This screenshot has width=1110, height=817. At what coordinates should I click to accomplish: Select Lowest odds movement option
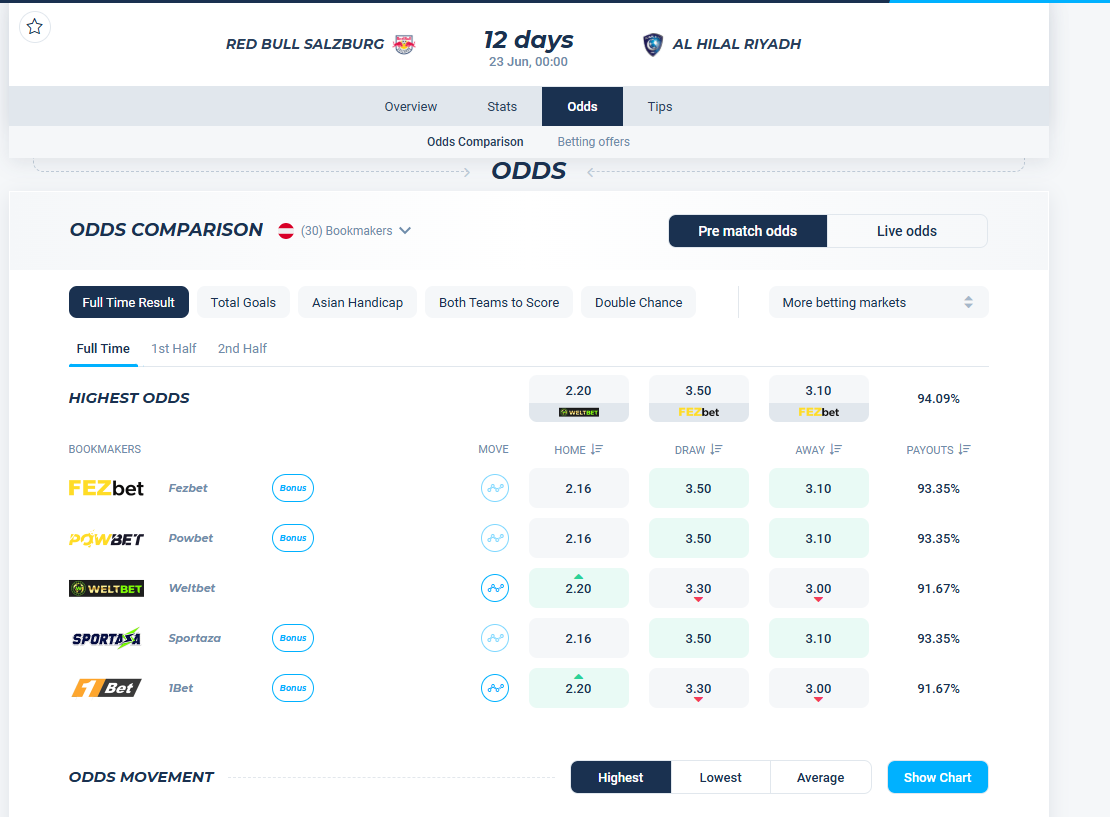click(720, 777)
